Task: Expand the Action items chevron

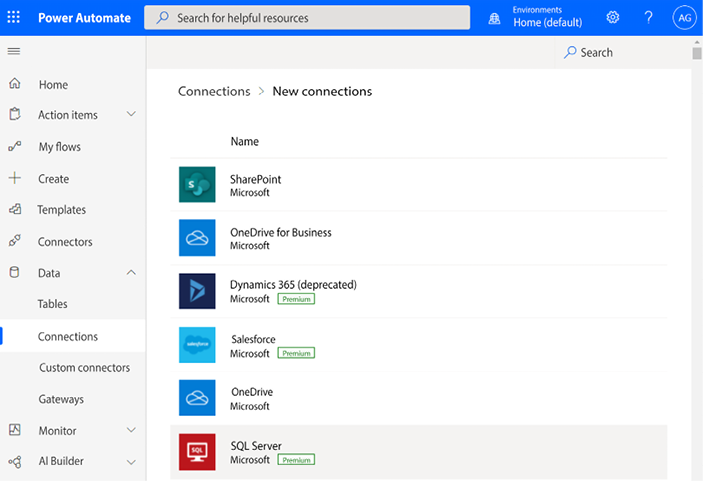Action: click(131, 114)
